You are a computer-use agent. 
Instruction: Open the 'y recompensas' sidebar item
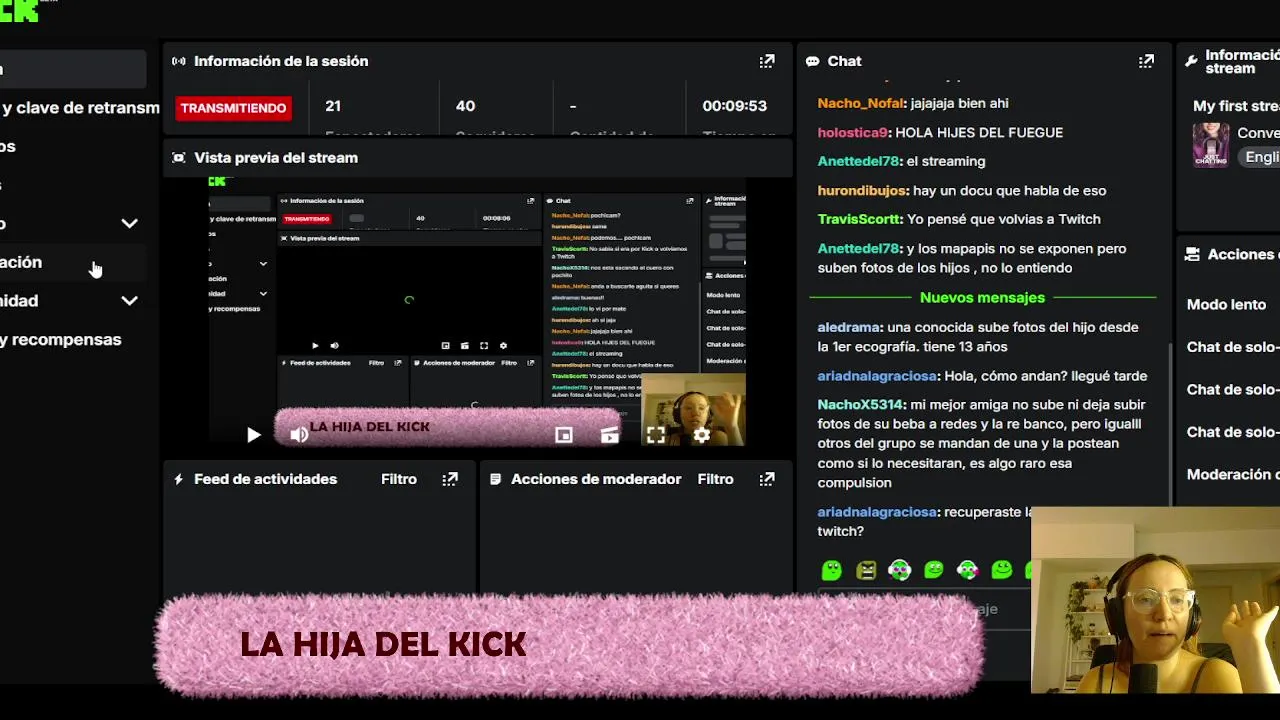pyautogui.click(x=73, y=339)
